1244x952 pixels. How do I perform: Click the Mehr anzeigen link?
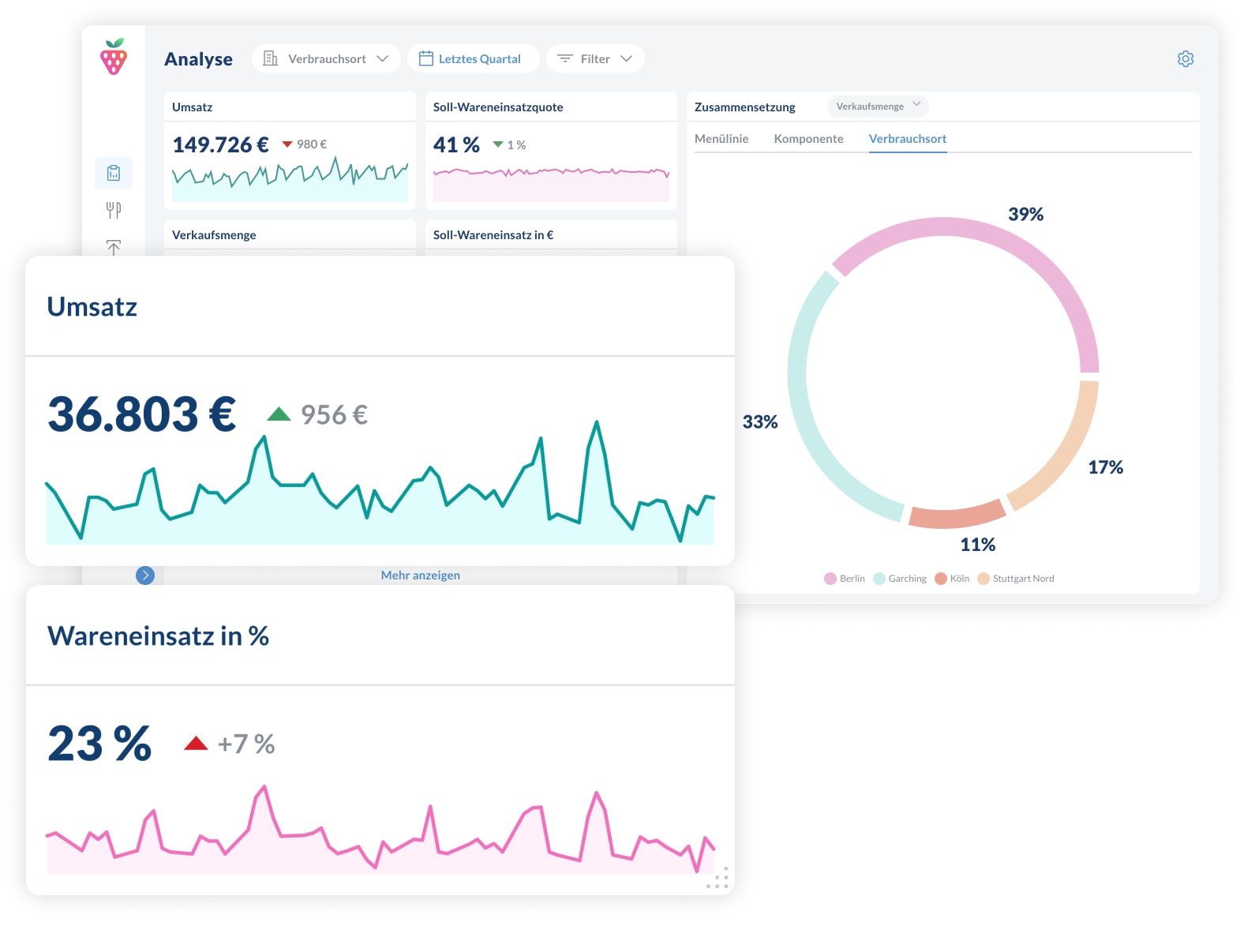click(x=421, y=575)
